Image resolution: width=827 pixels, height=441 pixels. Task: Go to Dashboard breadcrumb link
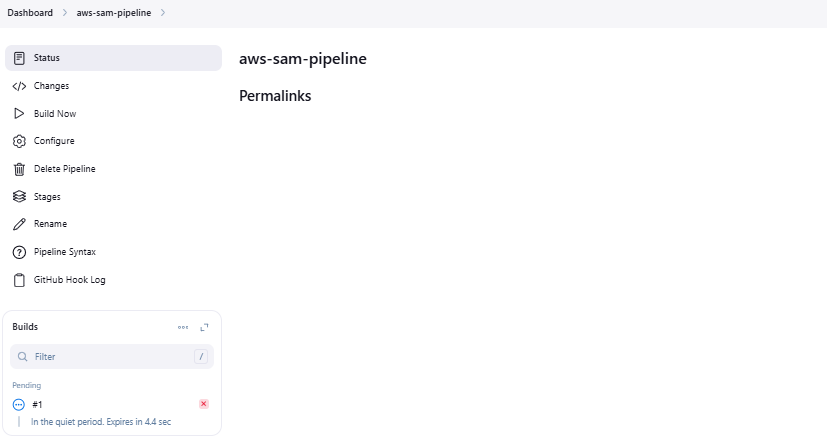30,13
